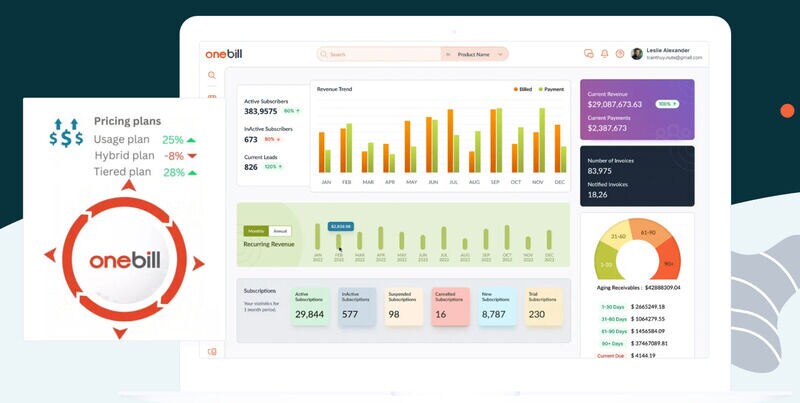800x403 pixels.
Task: Click the help question mark icon
Action: (x=620, y=54)
